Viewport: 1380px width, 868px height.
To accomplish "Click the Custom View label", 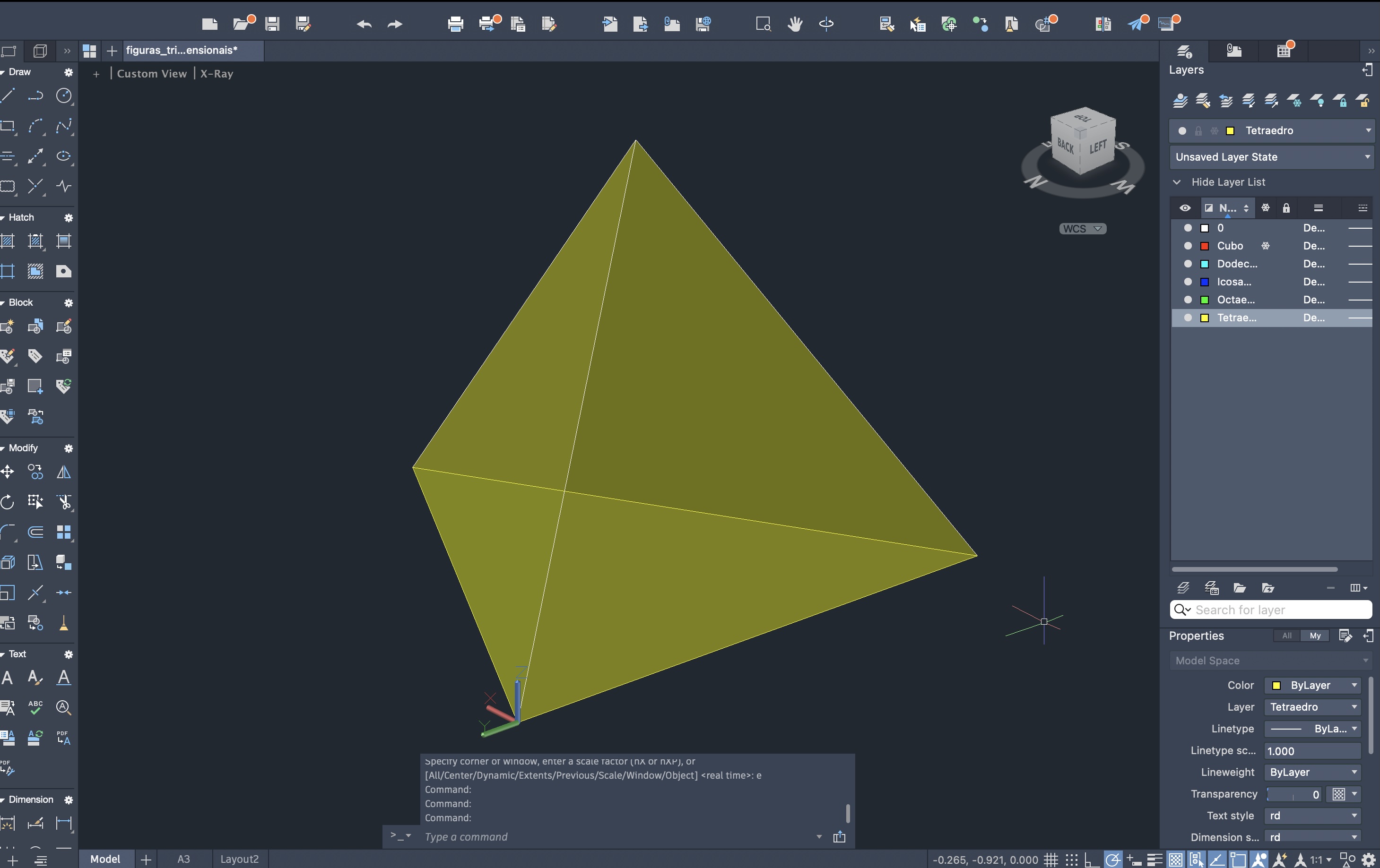I will coord(152,73).
